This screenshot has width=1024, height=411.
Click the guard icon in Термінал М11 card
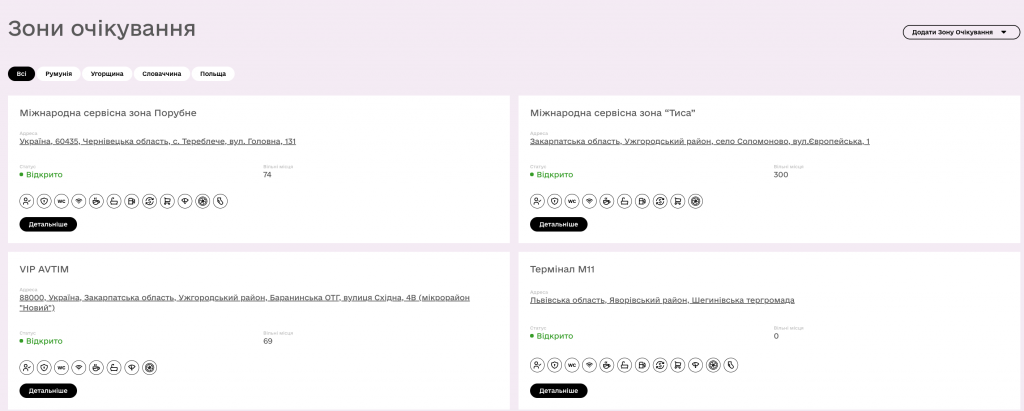537,365
